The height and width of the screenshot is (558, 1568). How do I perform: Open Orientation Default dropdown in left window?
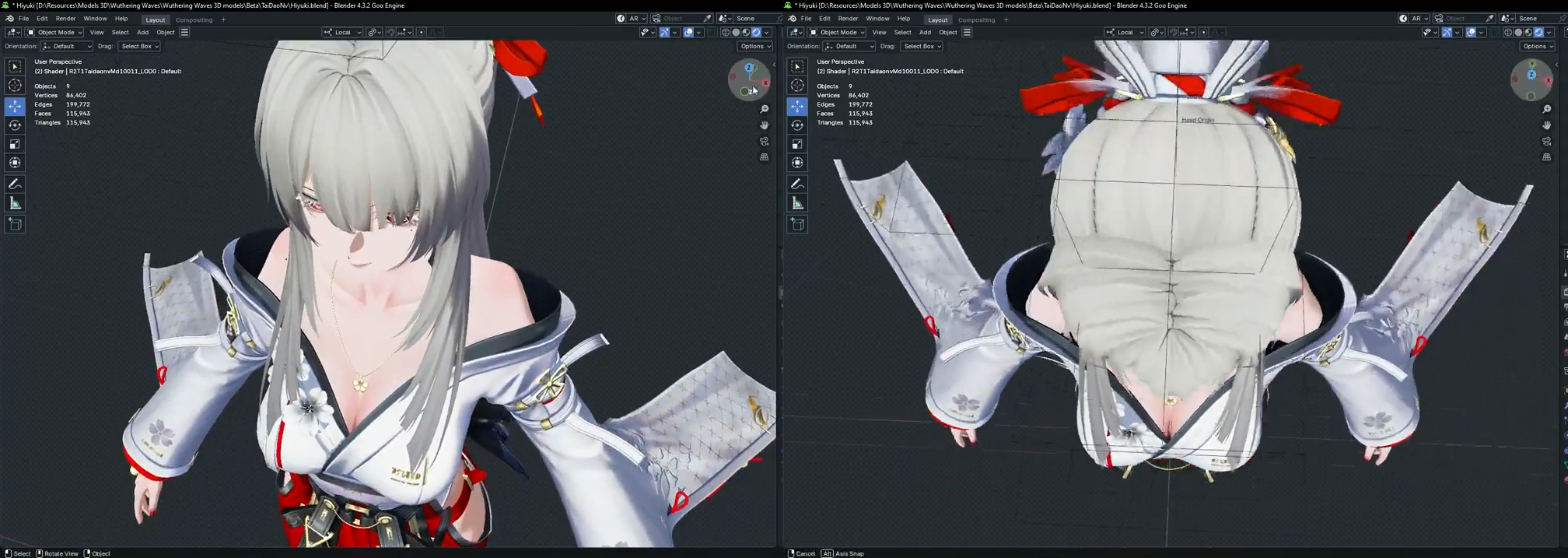pyautogui.click(x=67, y=47)
